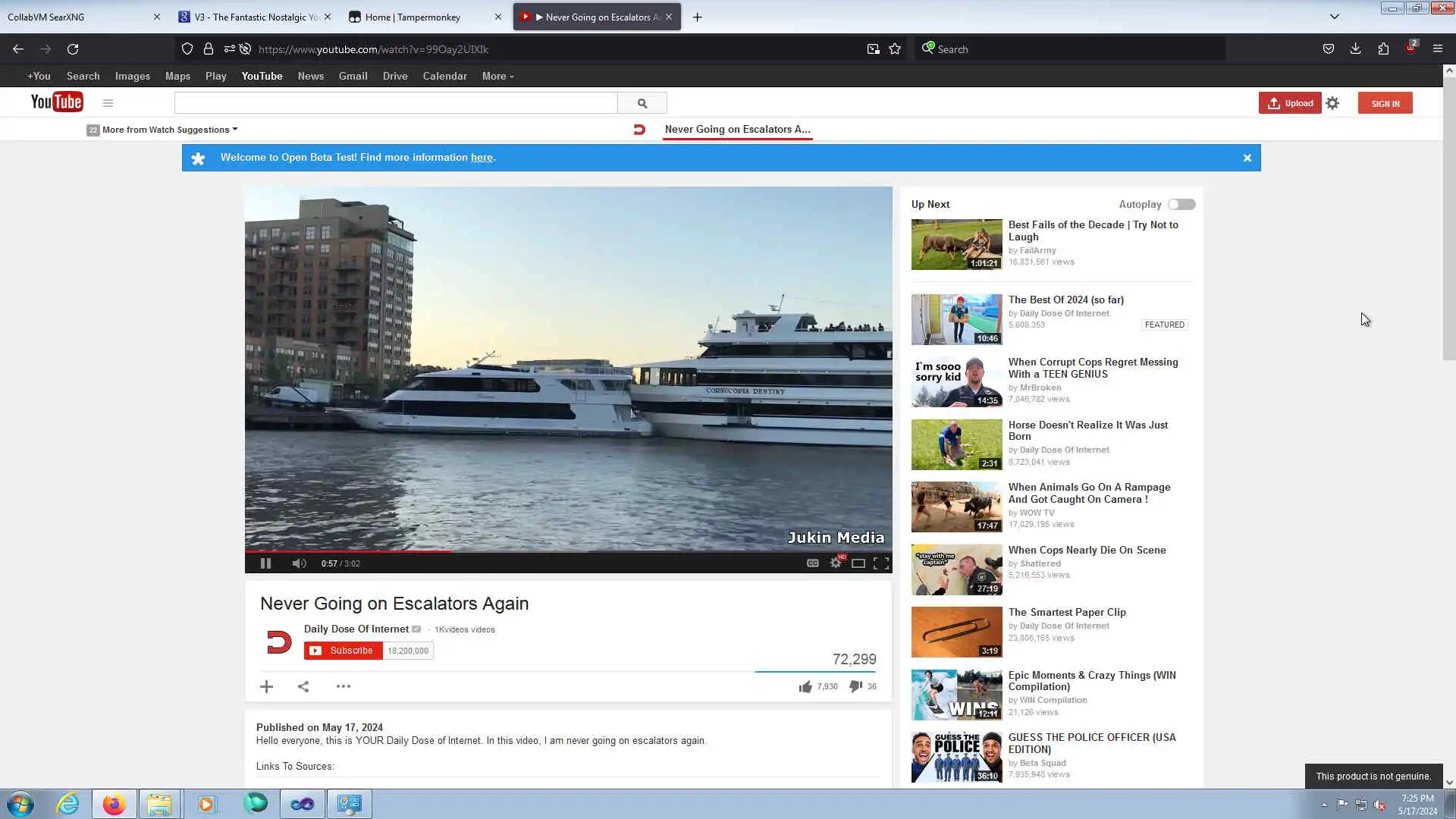Open the three-dot more actions menu

coord(343,686)
